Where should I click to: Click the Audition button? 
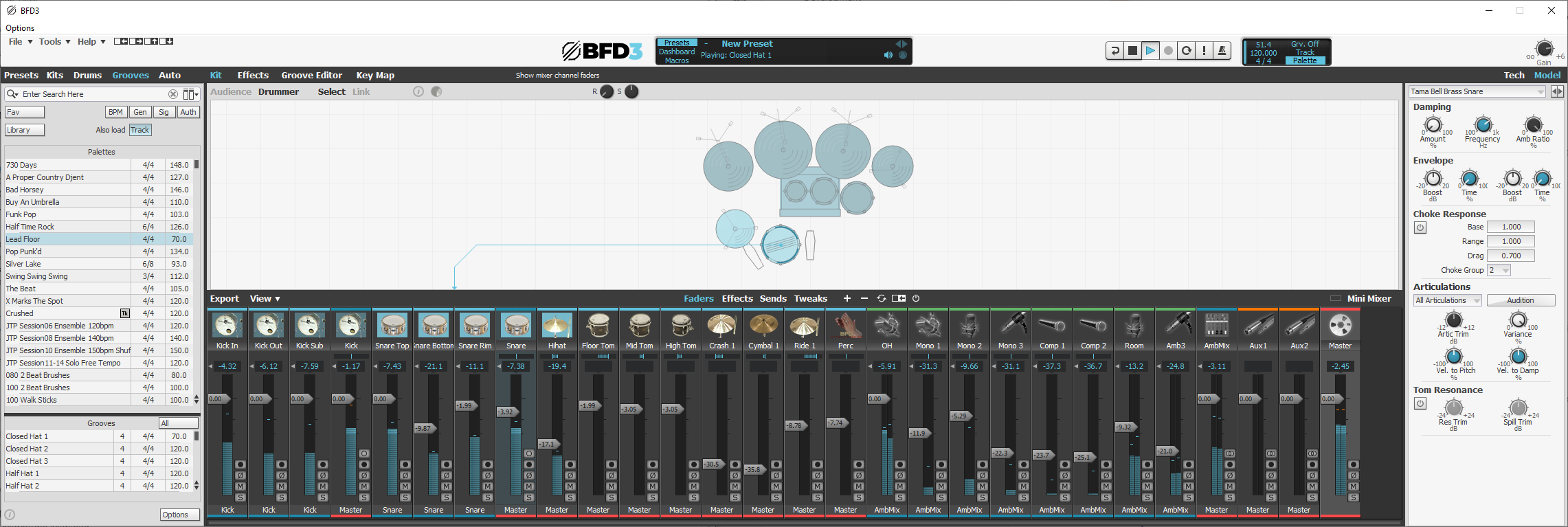pyautogui.click(x=1521, y=300)
